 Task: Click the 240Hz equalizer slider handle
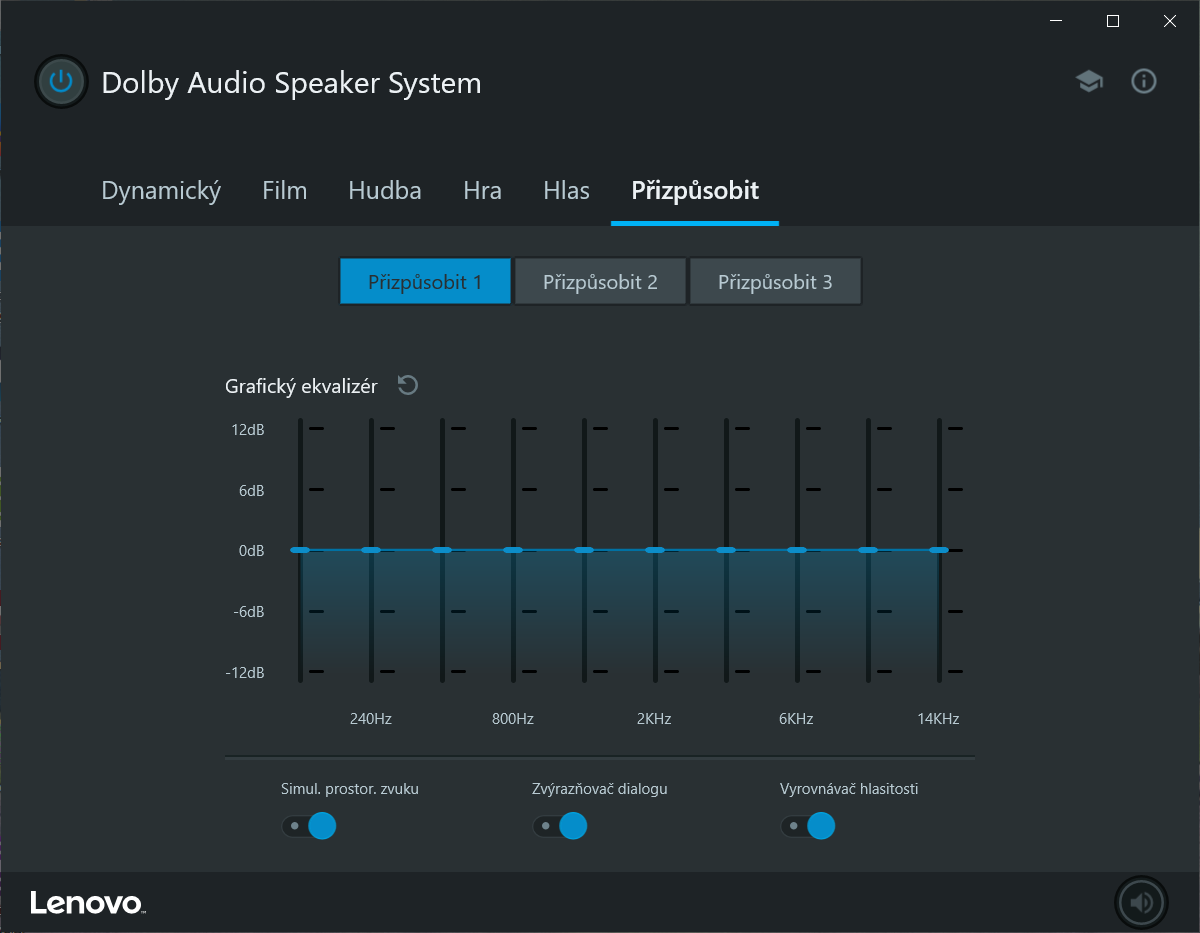tap(371, 550)
